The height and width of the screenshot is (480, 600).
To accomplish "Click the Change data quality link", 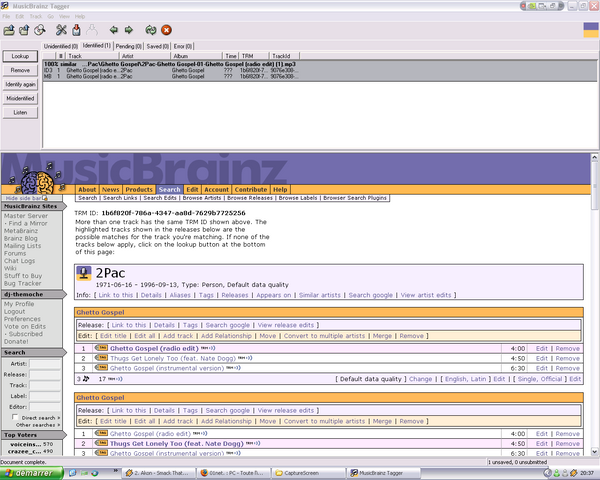I will [x=420, y=379].
